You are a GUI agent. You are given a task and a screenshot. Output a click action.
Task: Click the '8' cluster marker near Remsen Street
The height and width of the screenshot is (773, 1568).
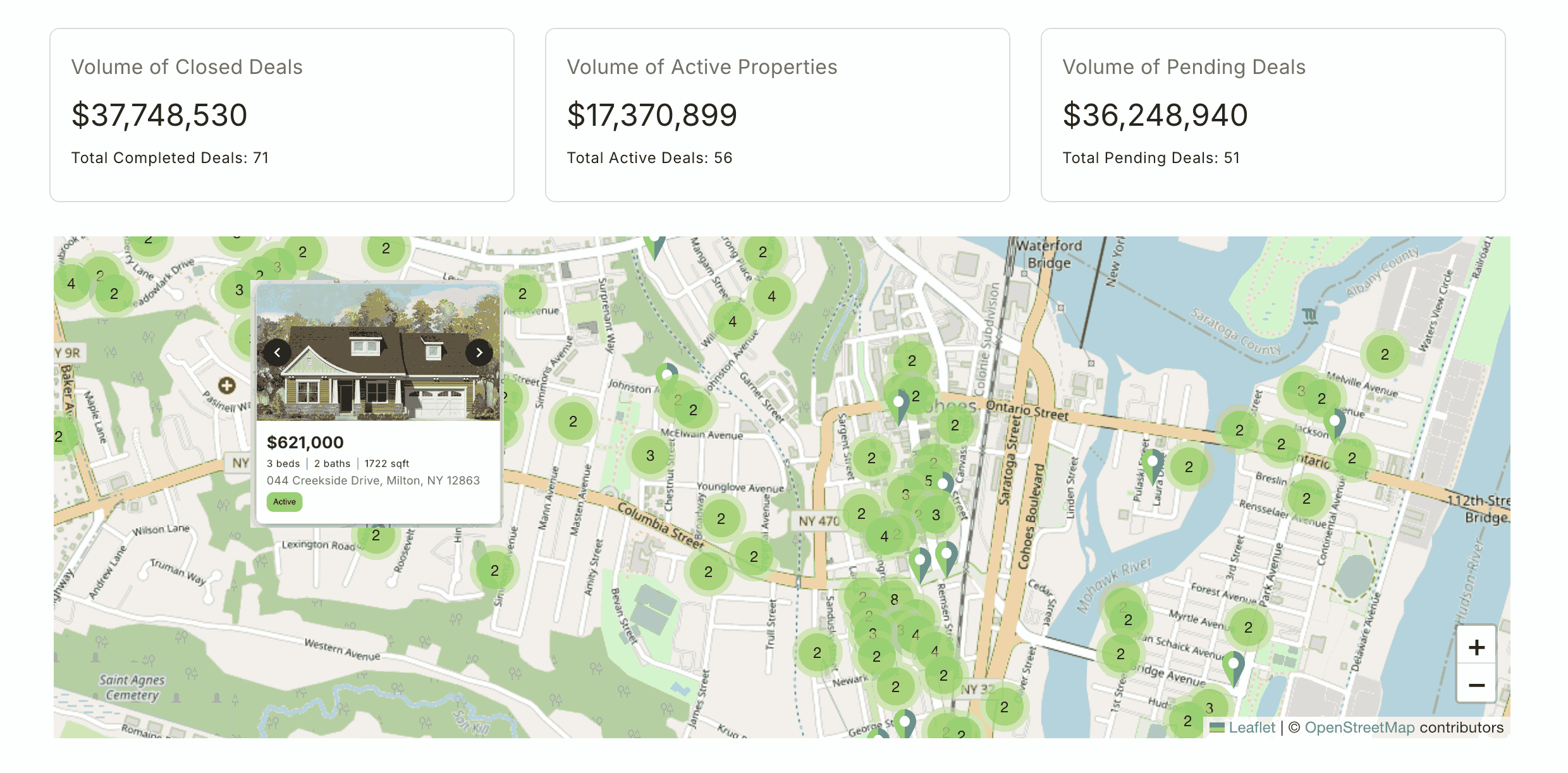coord(895,598)
